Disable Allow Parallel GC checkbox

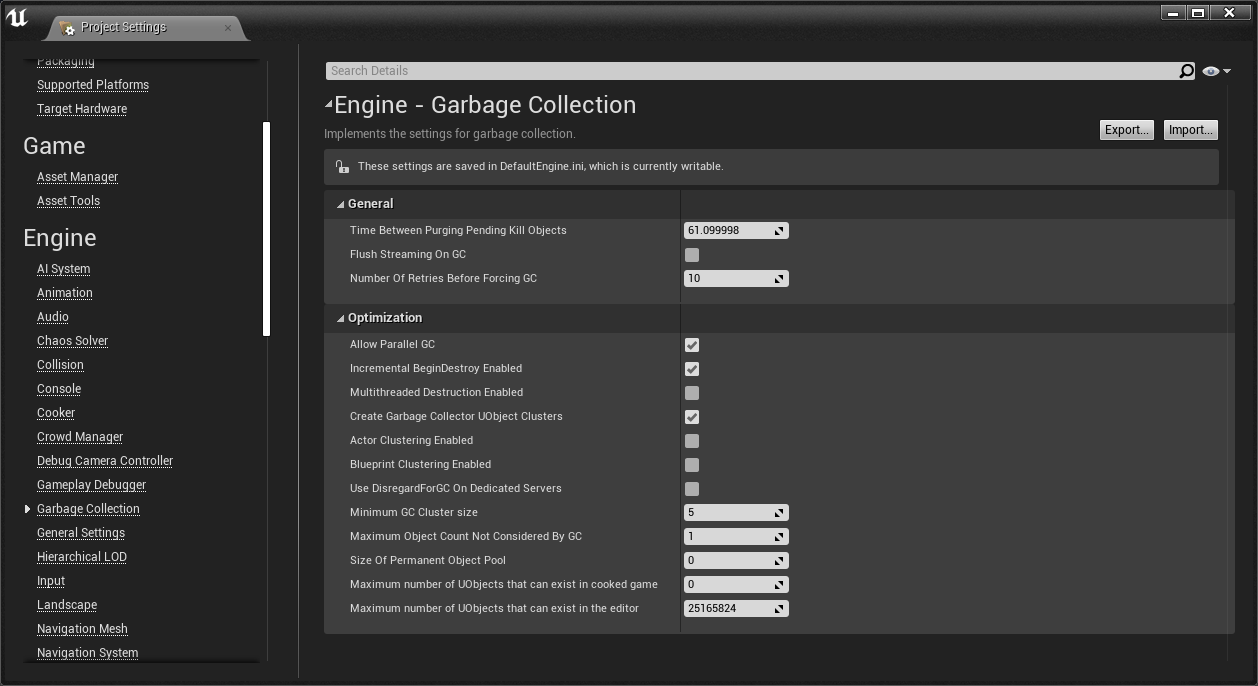coord(692,345)
